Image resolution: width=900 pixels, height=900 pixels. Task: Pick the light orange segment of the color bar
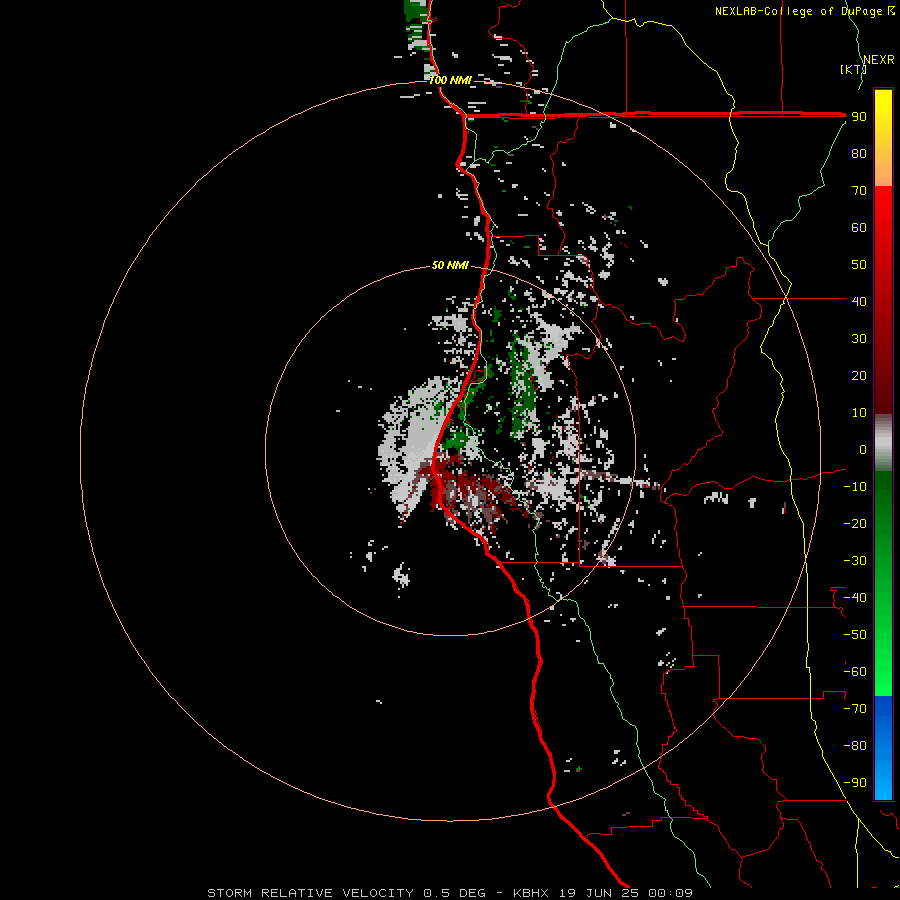[x=883, y=171]
